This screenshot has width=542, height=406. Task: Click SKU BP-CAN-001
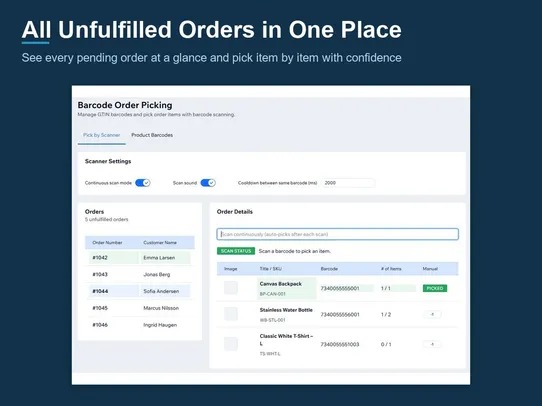click(x=272, y=294)
